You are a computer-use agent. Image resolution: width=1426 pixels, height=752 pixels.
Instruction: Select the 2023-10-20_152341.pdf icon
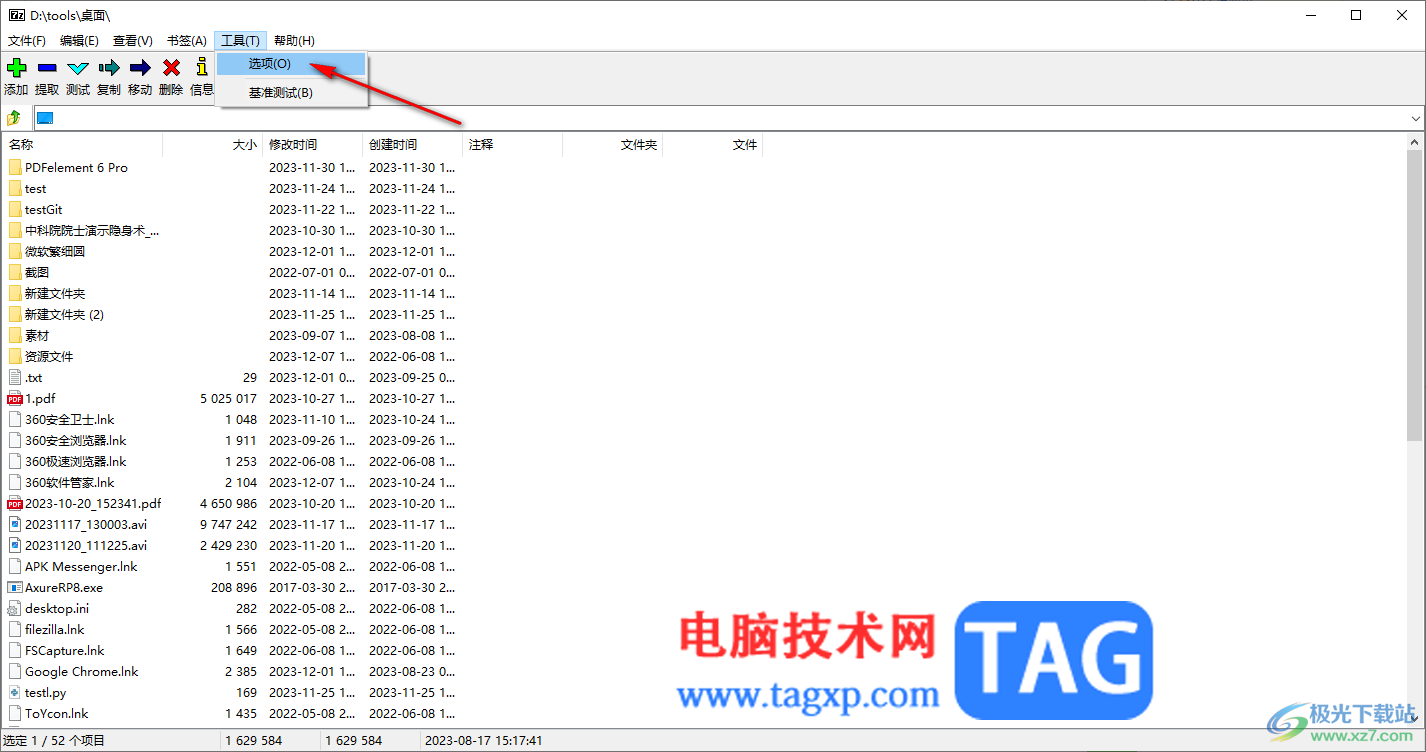click(14, 503)
